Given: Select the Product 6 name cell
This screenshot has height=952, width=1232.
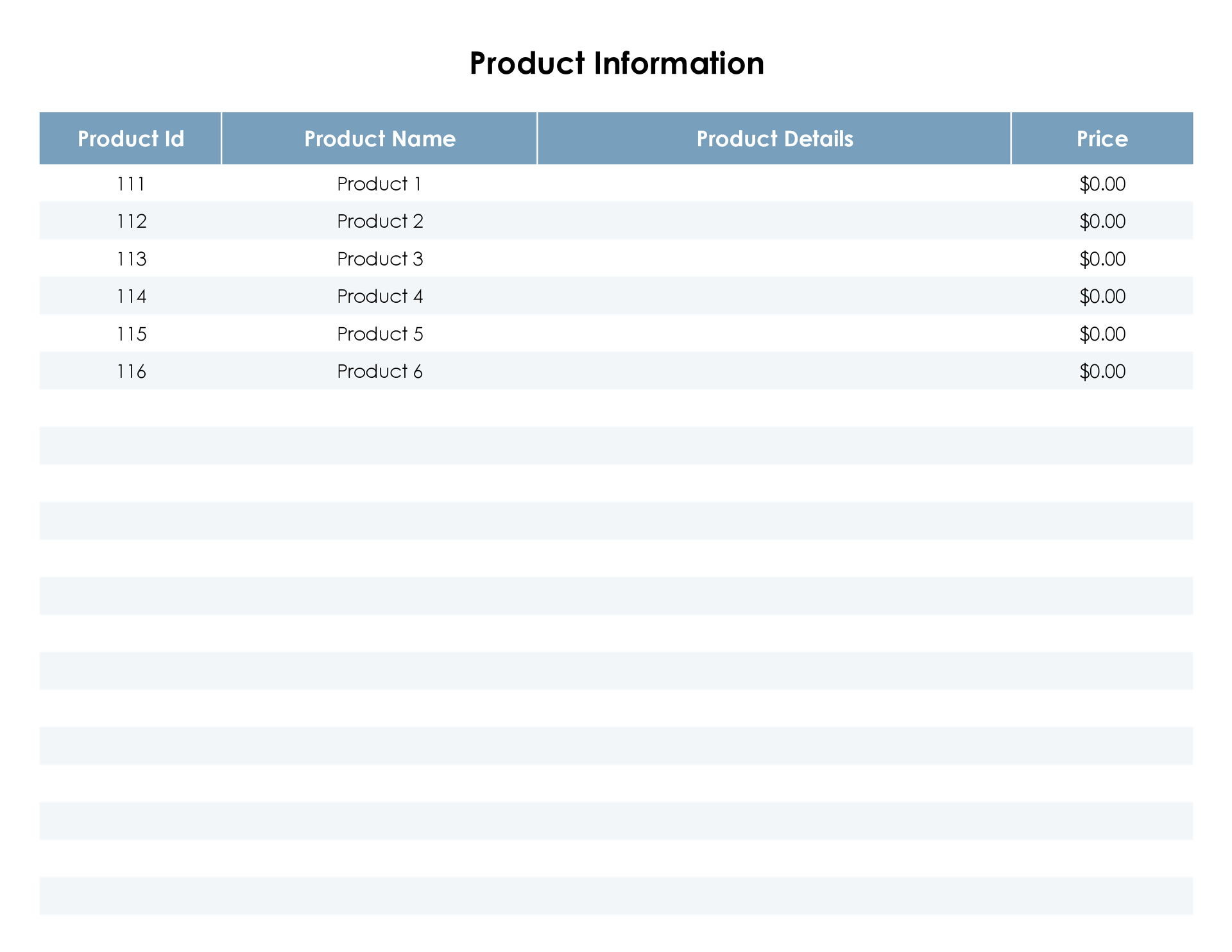Looking at the screenshot, I should [x=379, y=371].
